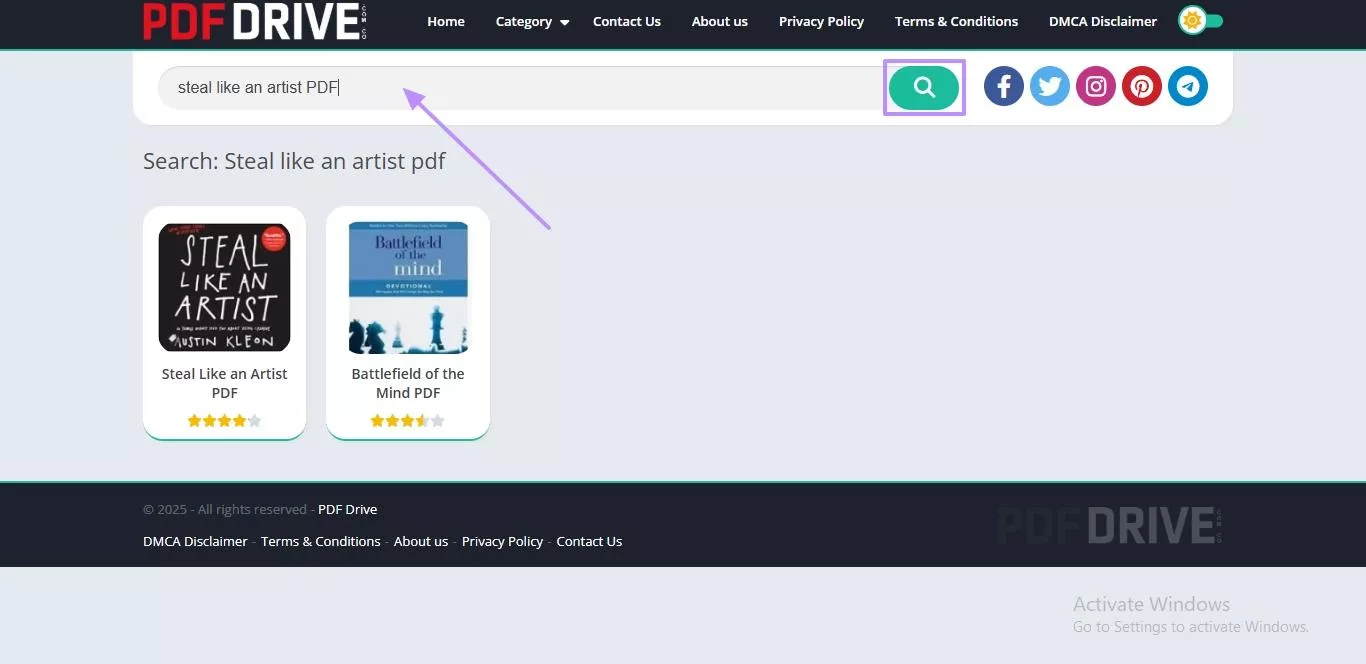
Task: Open Battlefield of the Mind PDF title link
Action: coord(408,383)
